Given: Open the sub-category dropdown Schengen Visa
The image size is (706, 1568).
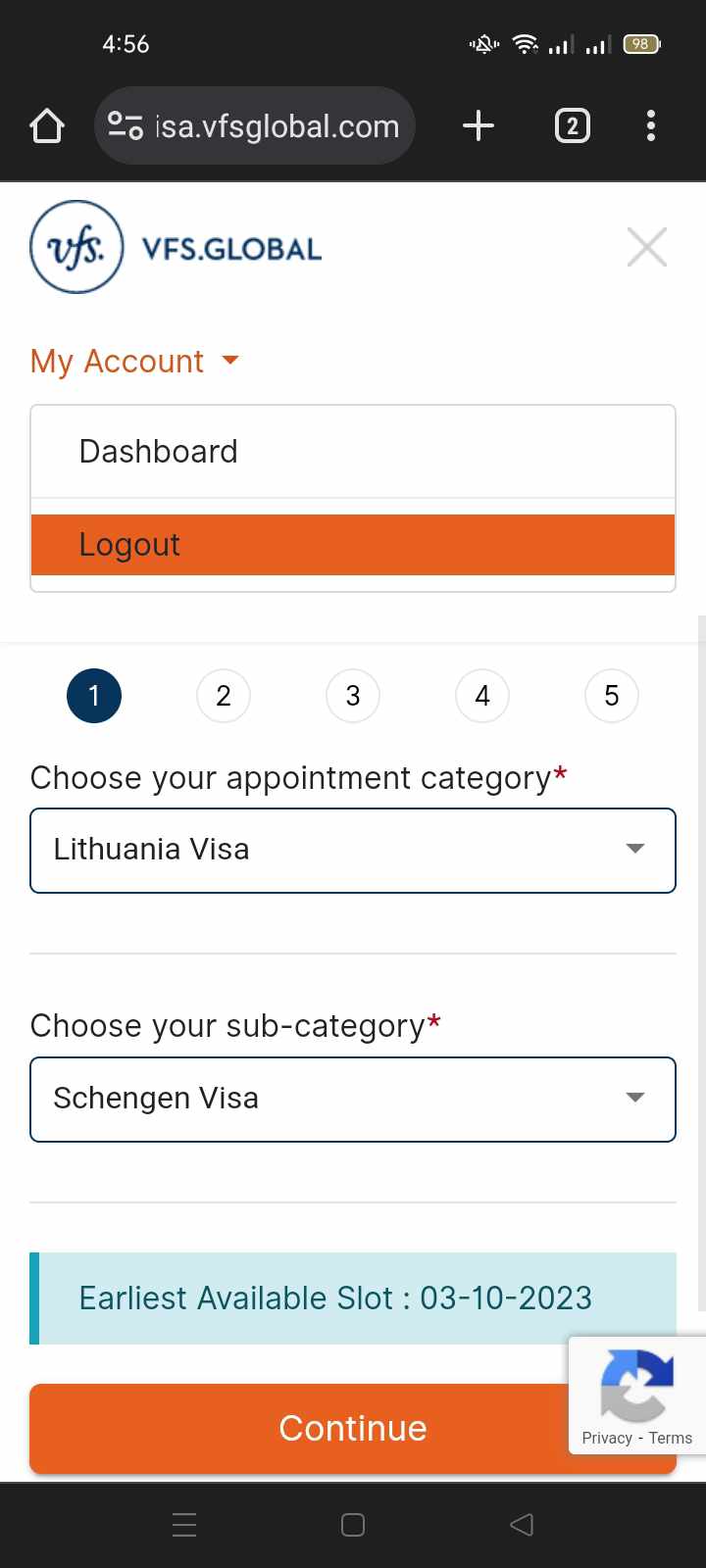Looking at the screenshot, I should 353,1099.
